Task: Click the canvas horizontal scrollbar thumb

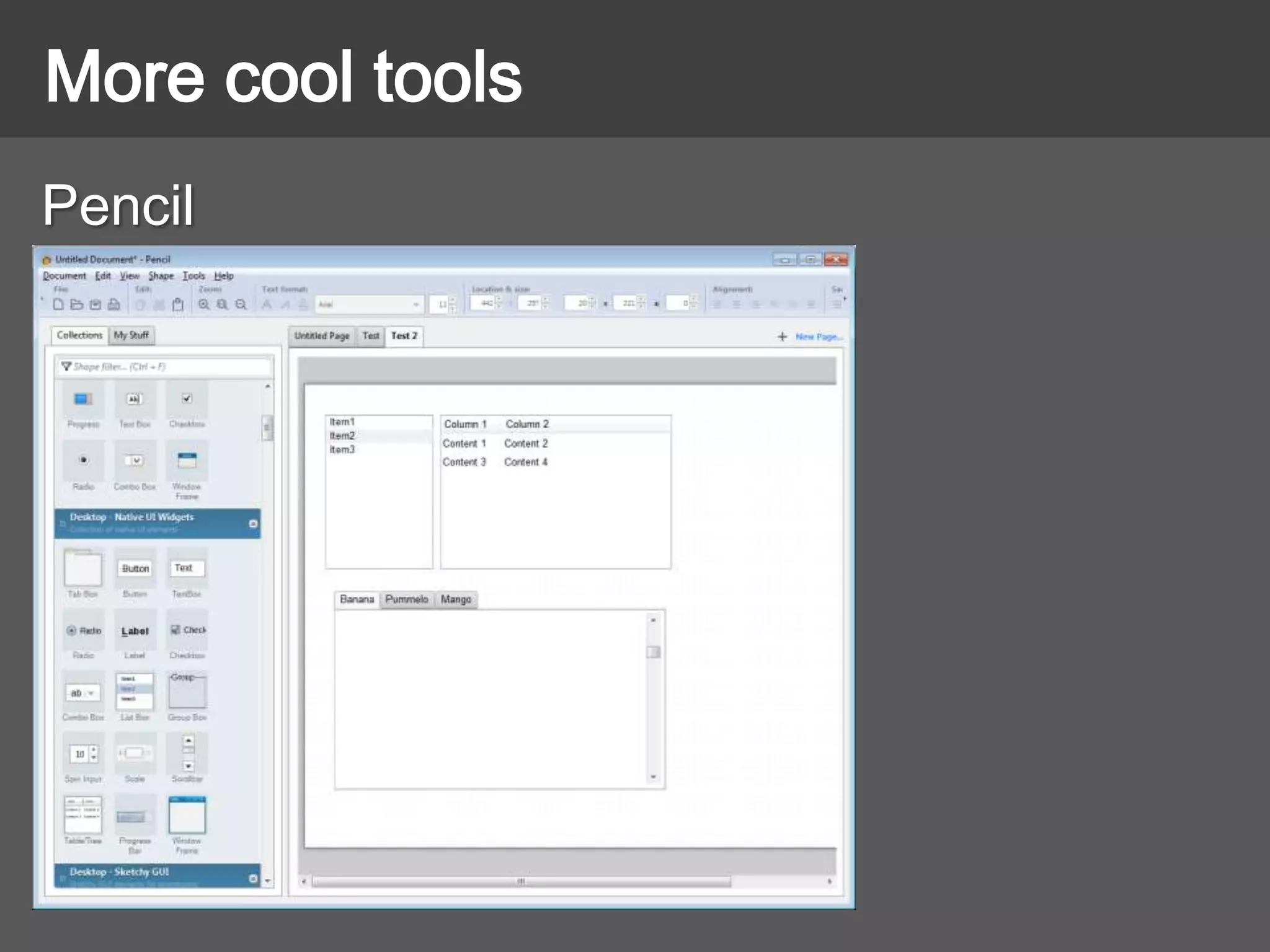Action: (521, 881)
